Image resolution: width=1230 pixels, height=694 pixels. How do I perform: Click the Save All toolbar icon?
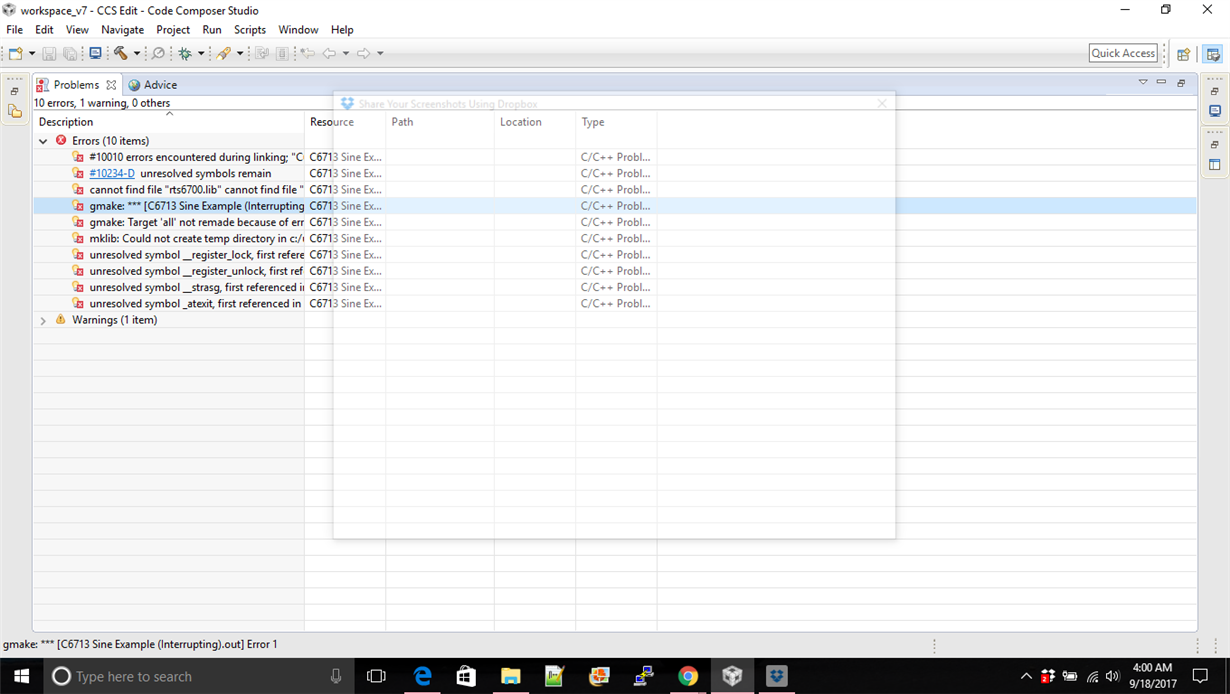coord(70,53)
